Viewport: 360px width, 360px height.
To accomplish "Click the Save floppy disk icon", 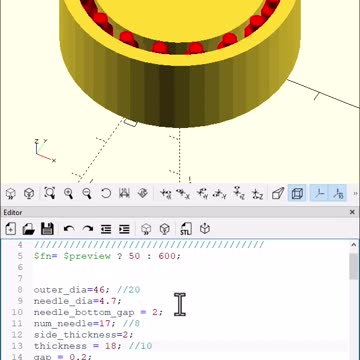I will [47, 229].
